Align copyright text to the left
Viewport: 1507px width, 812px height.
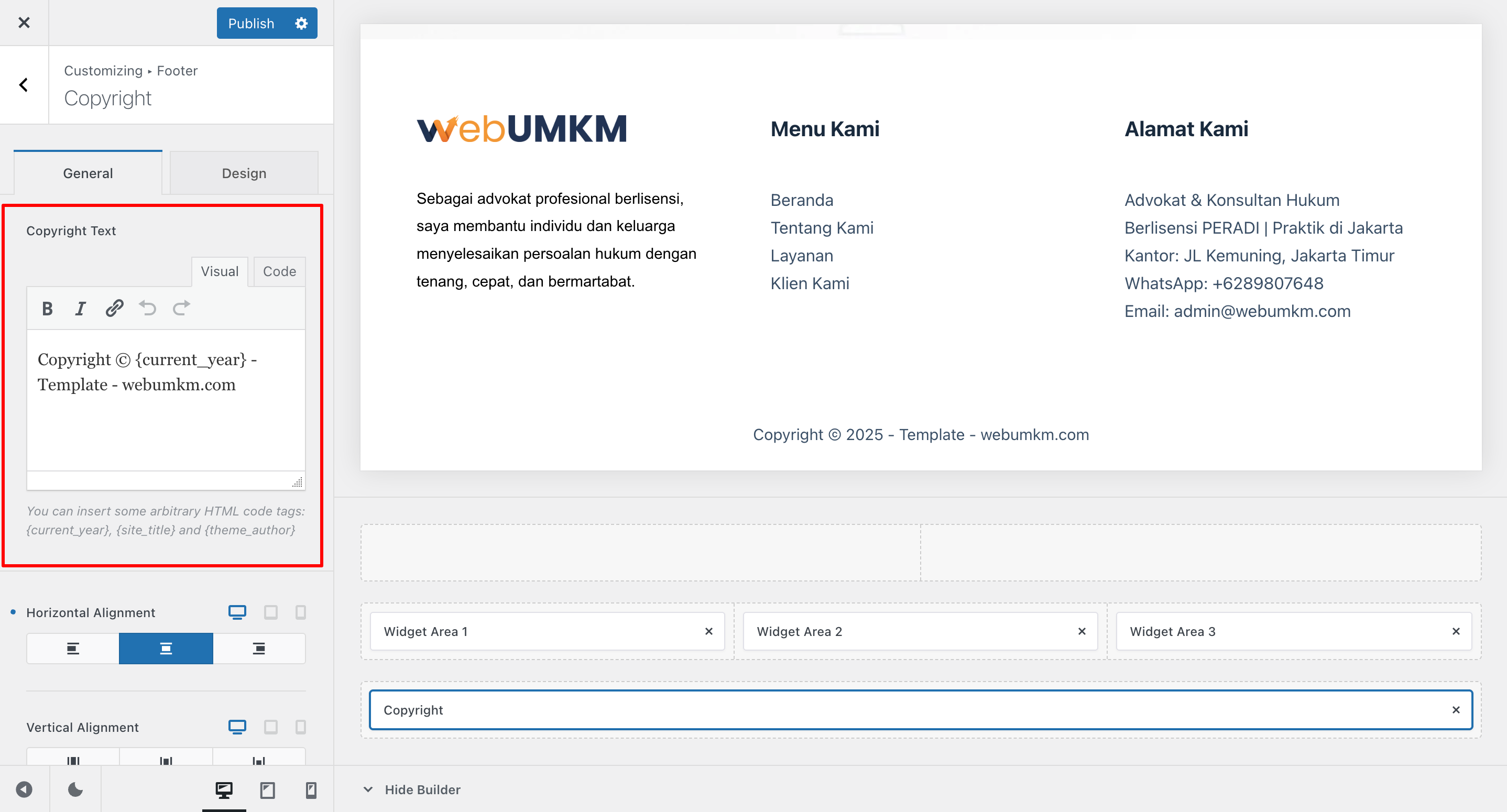72,648
